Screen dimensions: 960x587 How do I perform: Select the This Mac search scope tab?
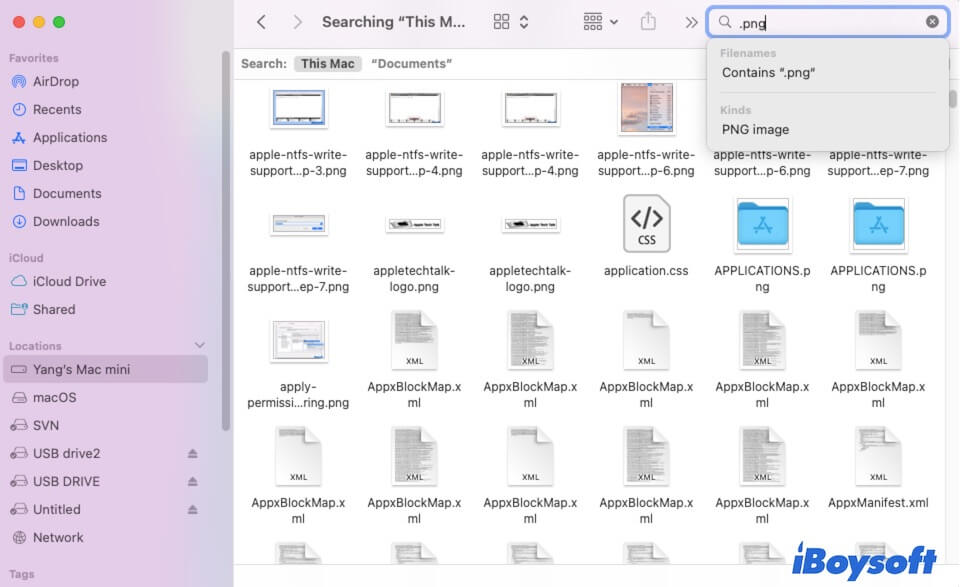coord(327,63)
